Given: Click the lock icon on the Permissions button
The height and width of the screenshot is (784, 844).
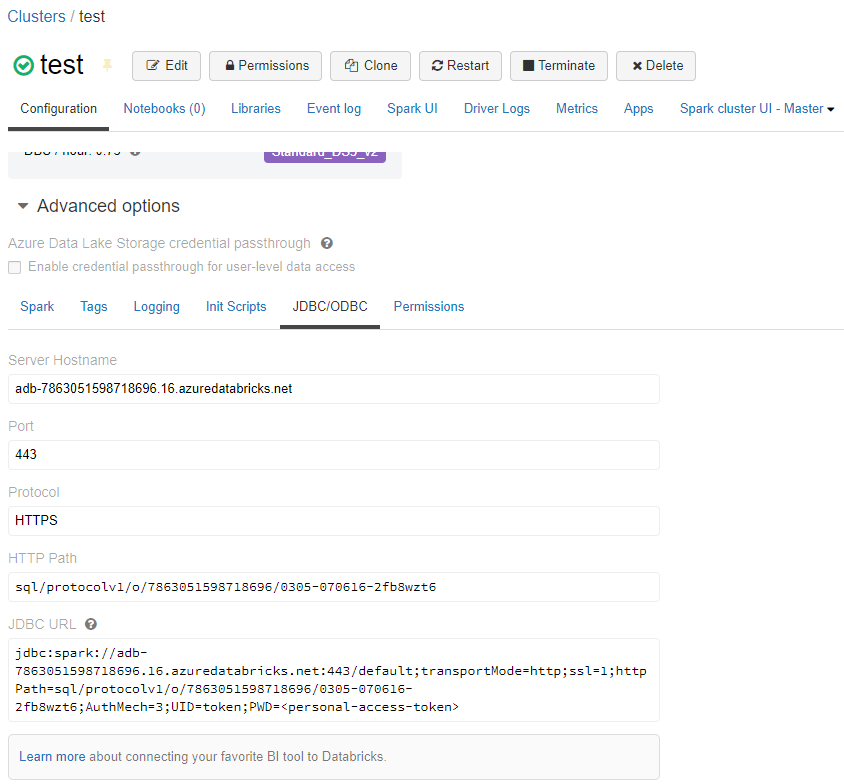Looking at the screenshot, I should click(x=231, y=65).
